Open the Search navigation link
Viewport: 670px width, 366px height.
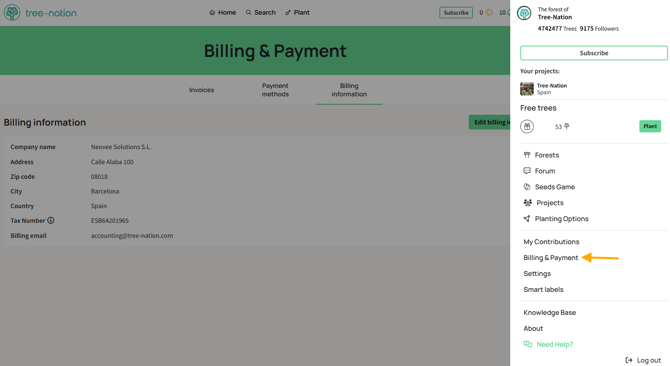[x=261, y=12]
